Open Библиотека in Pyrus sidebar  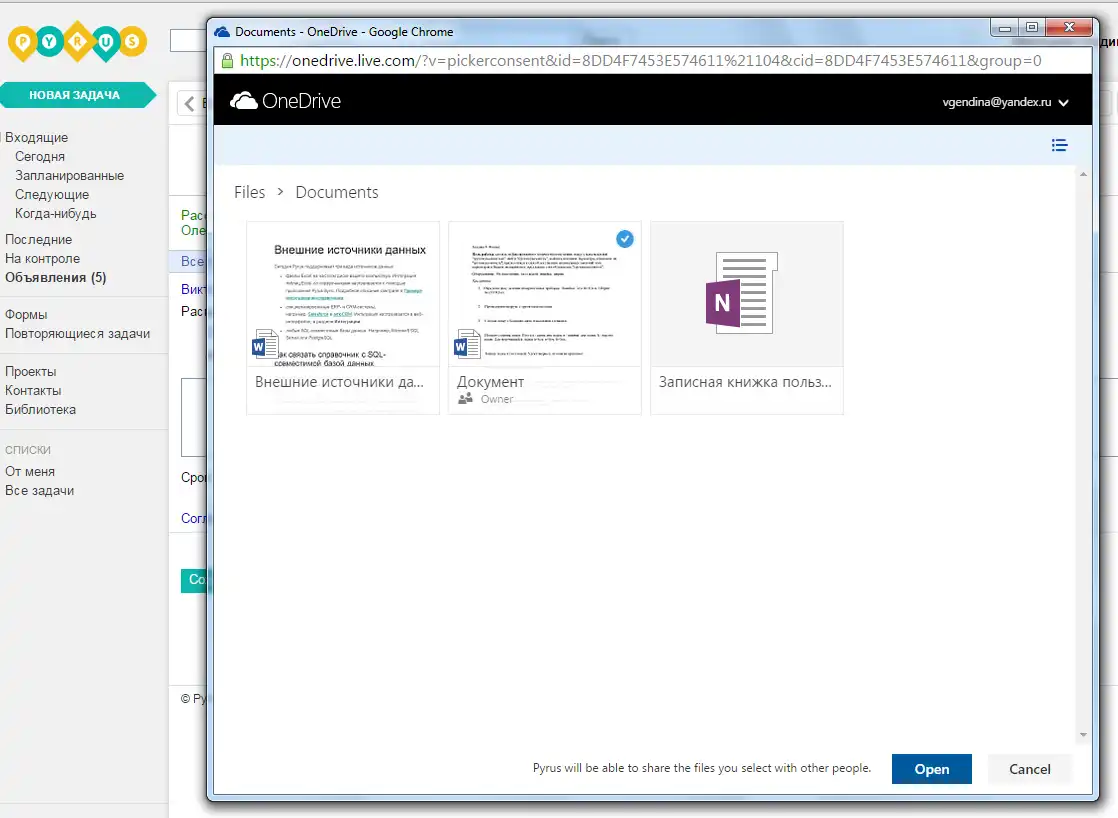[41, 409]
